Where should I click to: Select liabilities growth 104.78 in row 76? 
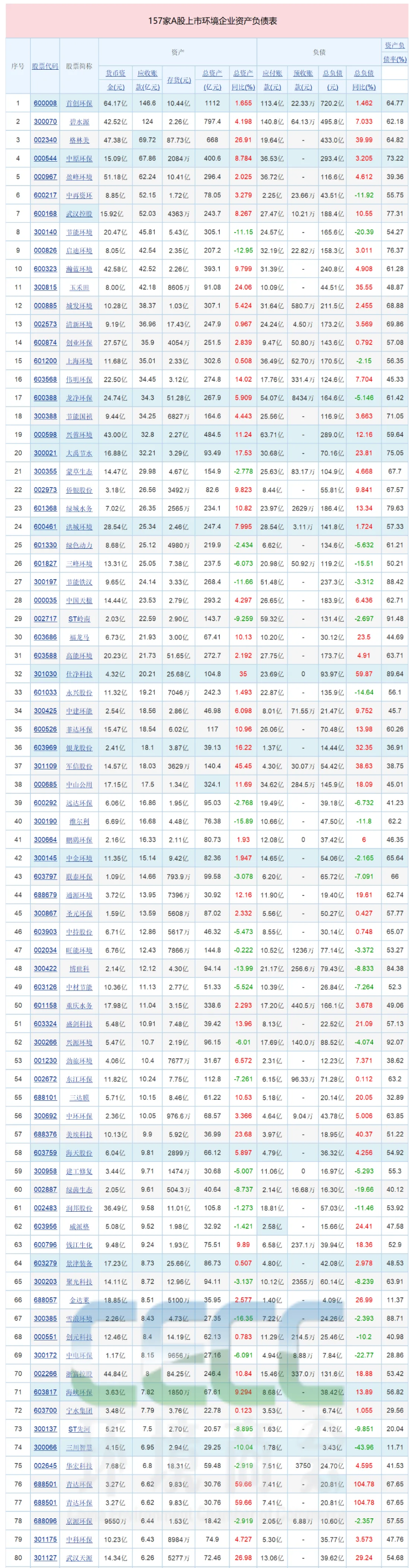coord(364,1484)
